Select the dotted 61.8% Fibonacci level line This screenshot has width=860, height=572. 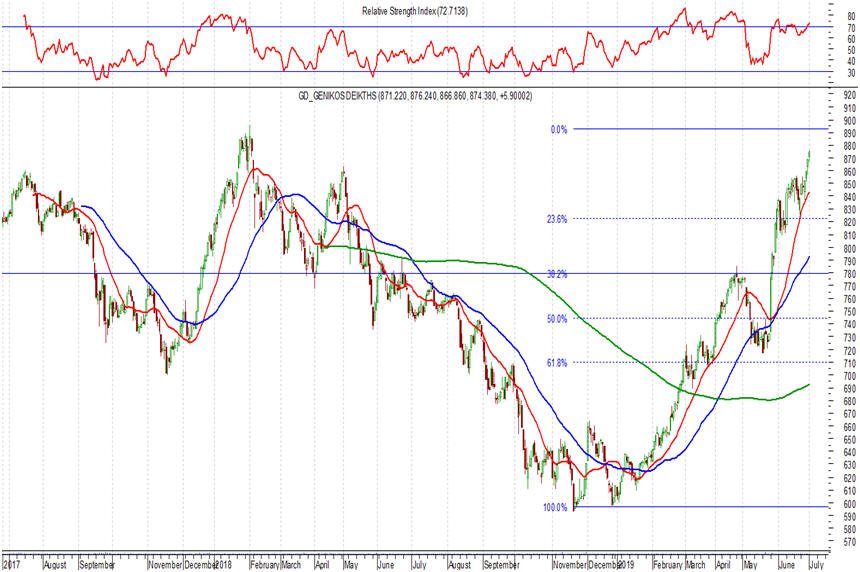(700, 362)
